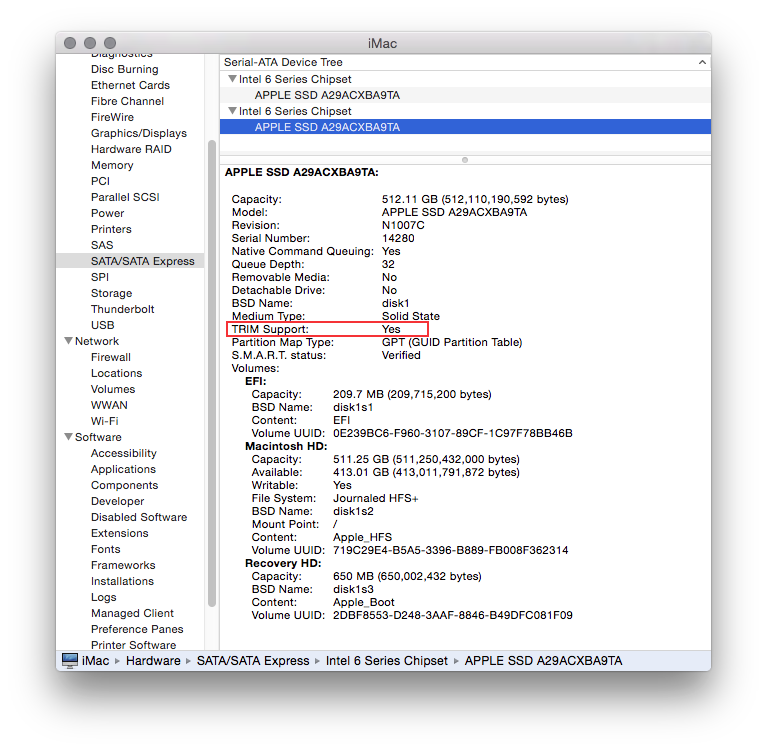Image resolution: width=767 pixels, height=751 pixels.
Task: Click the BSD Name value disk1s2
Action: click(353, 511)
